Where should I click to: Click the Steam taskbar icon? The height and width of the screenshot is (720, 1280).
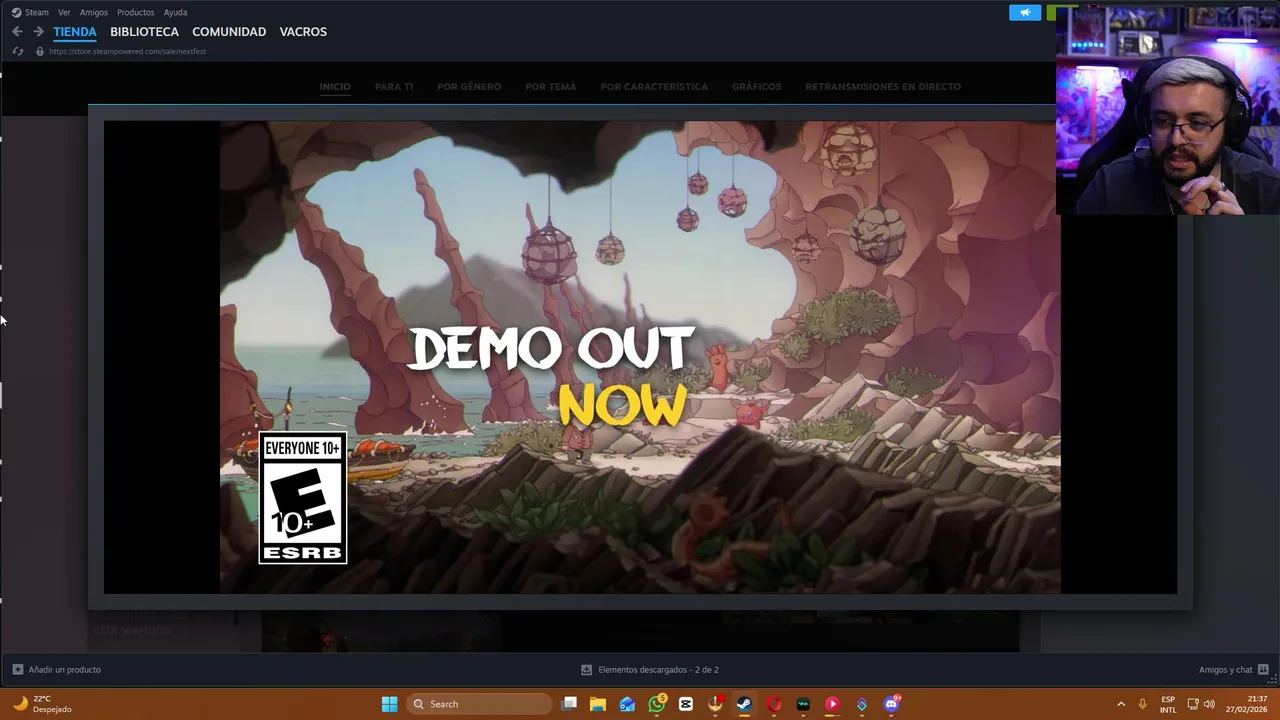pos(744,704)
